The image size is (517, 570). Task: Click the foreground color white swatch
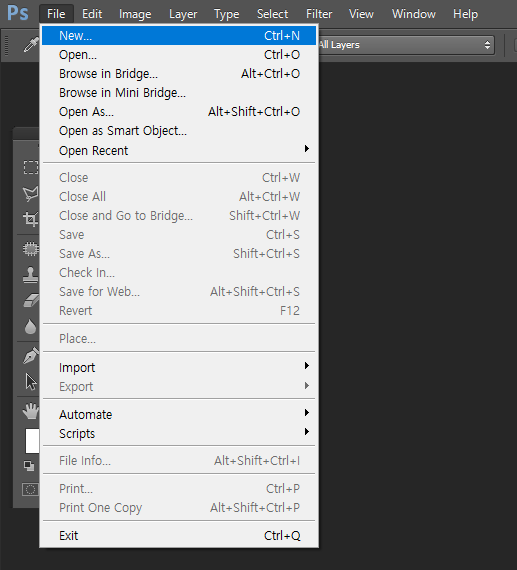tap(32, 441)
